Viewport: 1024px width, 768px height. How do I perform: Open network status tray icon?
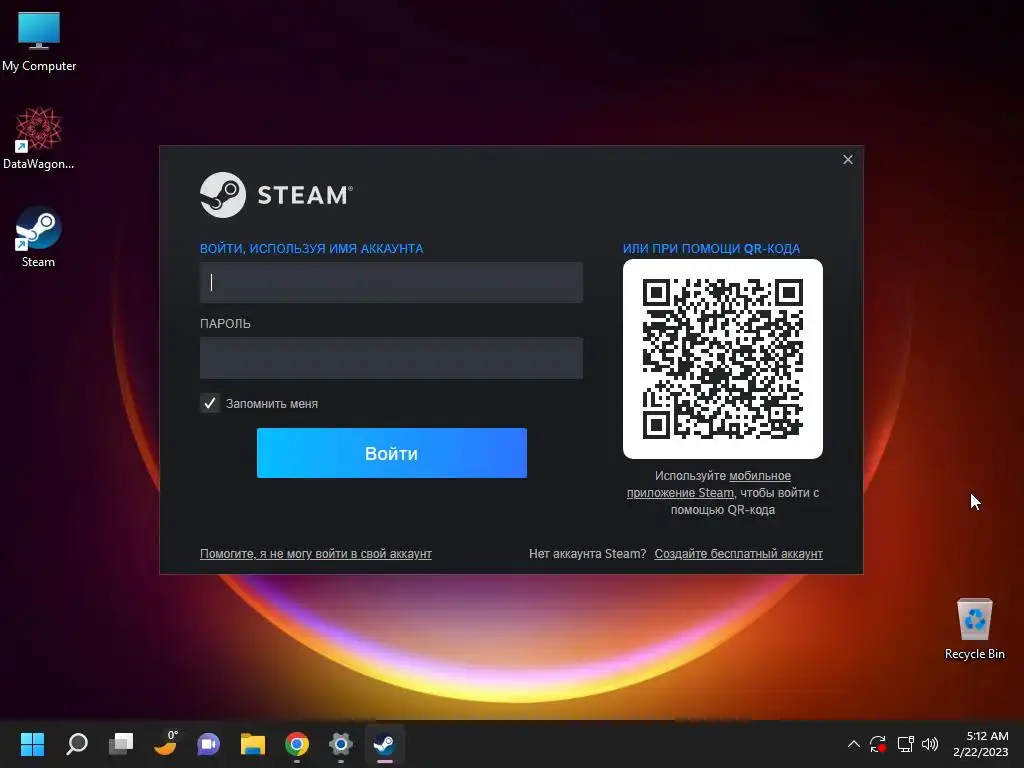coord(905,744)
